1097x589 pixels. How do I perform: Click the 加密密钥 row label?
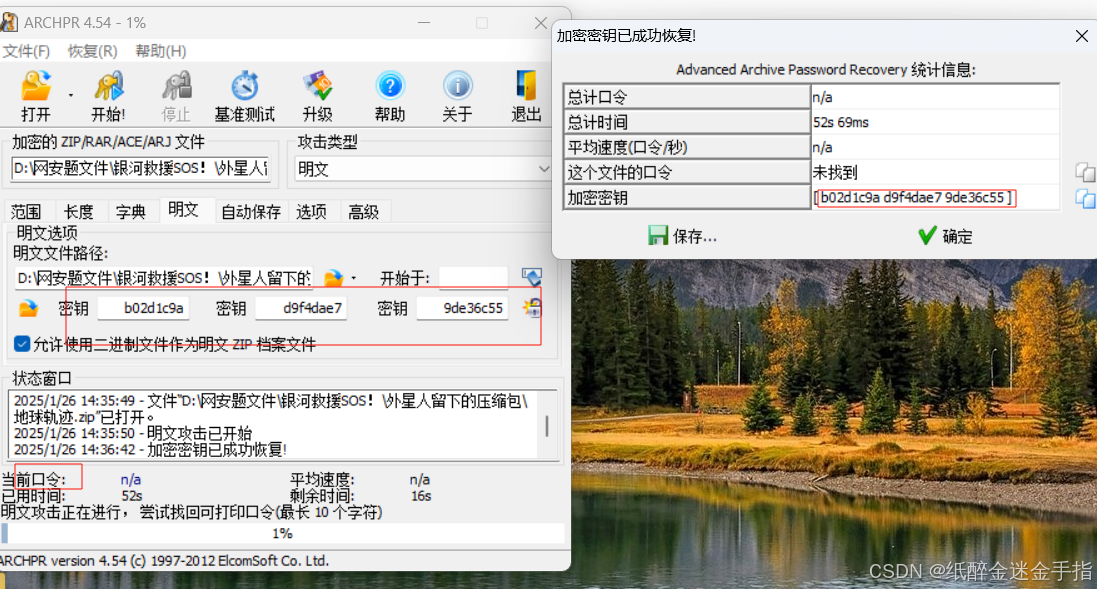[x=686, y=198]
